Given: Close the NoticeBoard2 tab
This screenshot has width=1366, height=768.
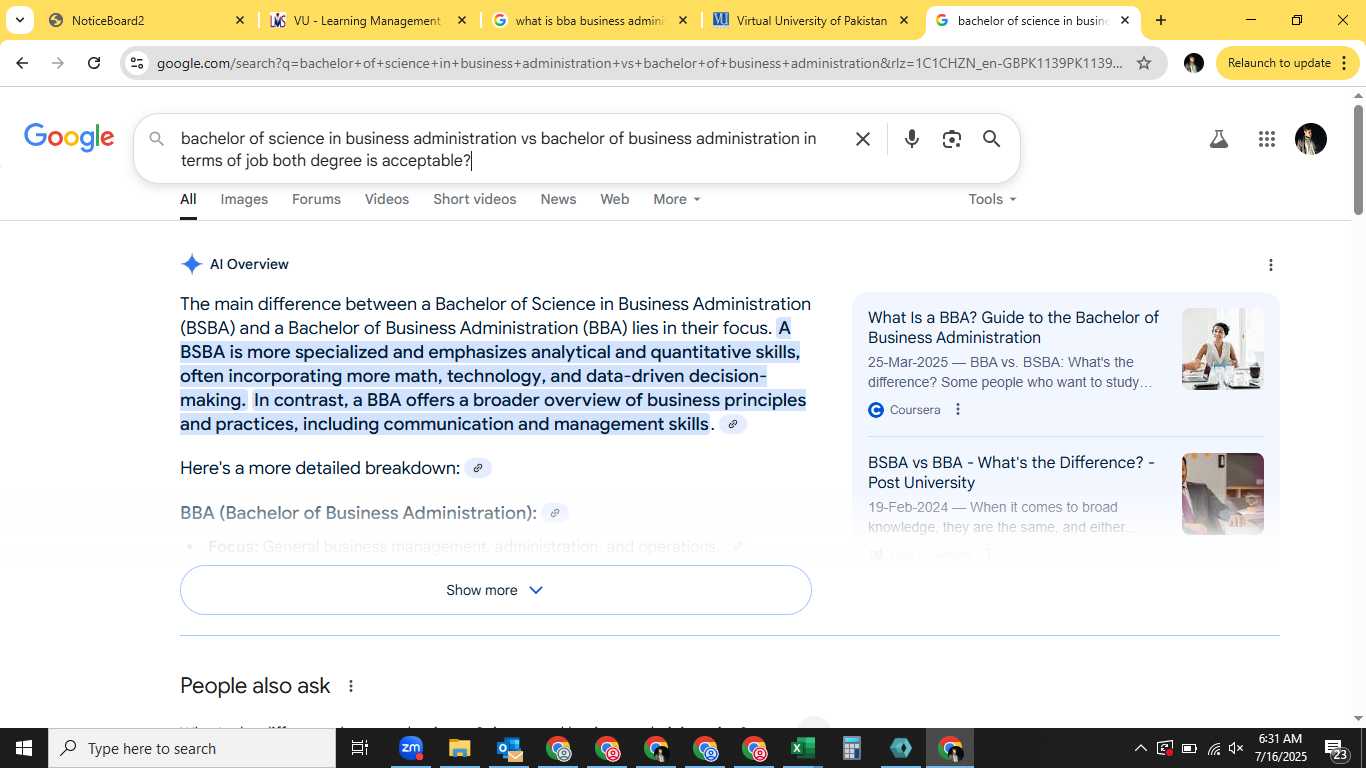Looking at the screenshot, I should (x=239, y=20).
